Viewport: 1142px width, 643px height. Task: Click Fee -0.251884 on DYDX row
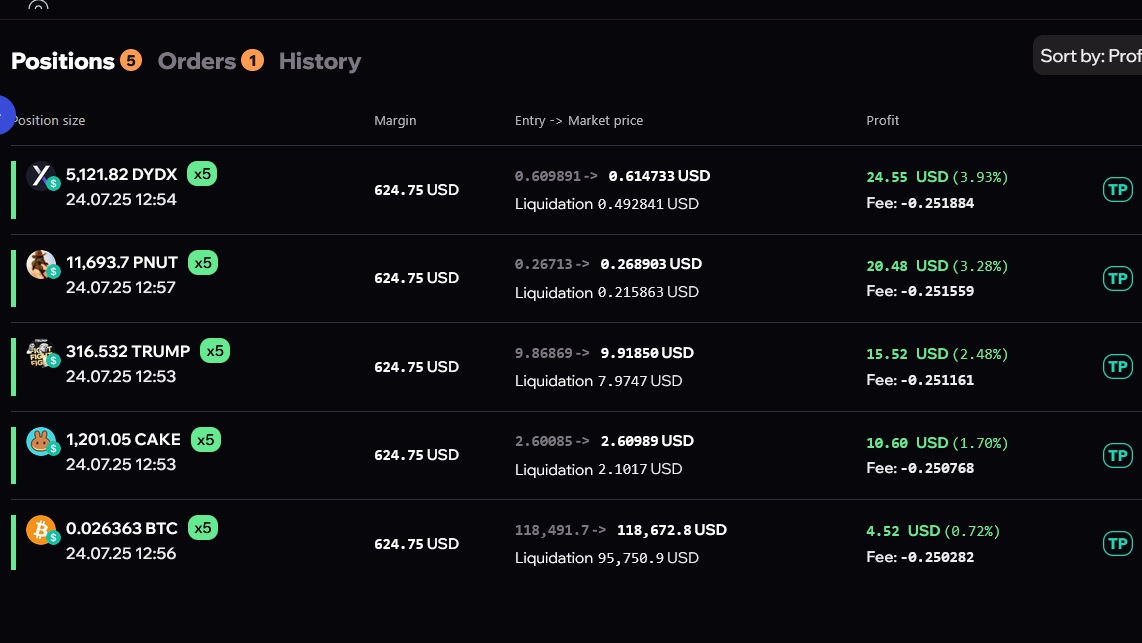click(920, 203)
